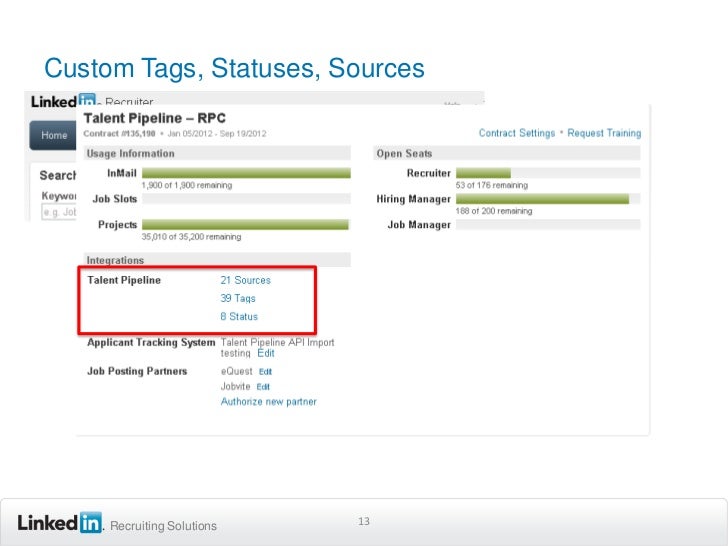Click the Projects usage progress bar
This screenshot has height=546, width=728.
[x=246, y=225]
